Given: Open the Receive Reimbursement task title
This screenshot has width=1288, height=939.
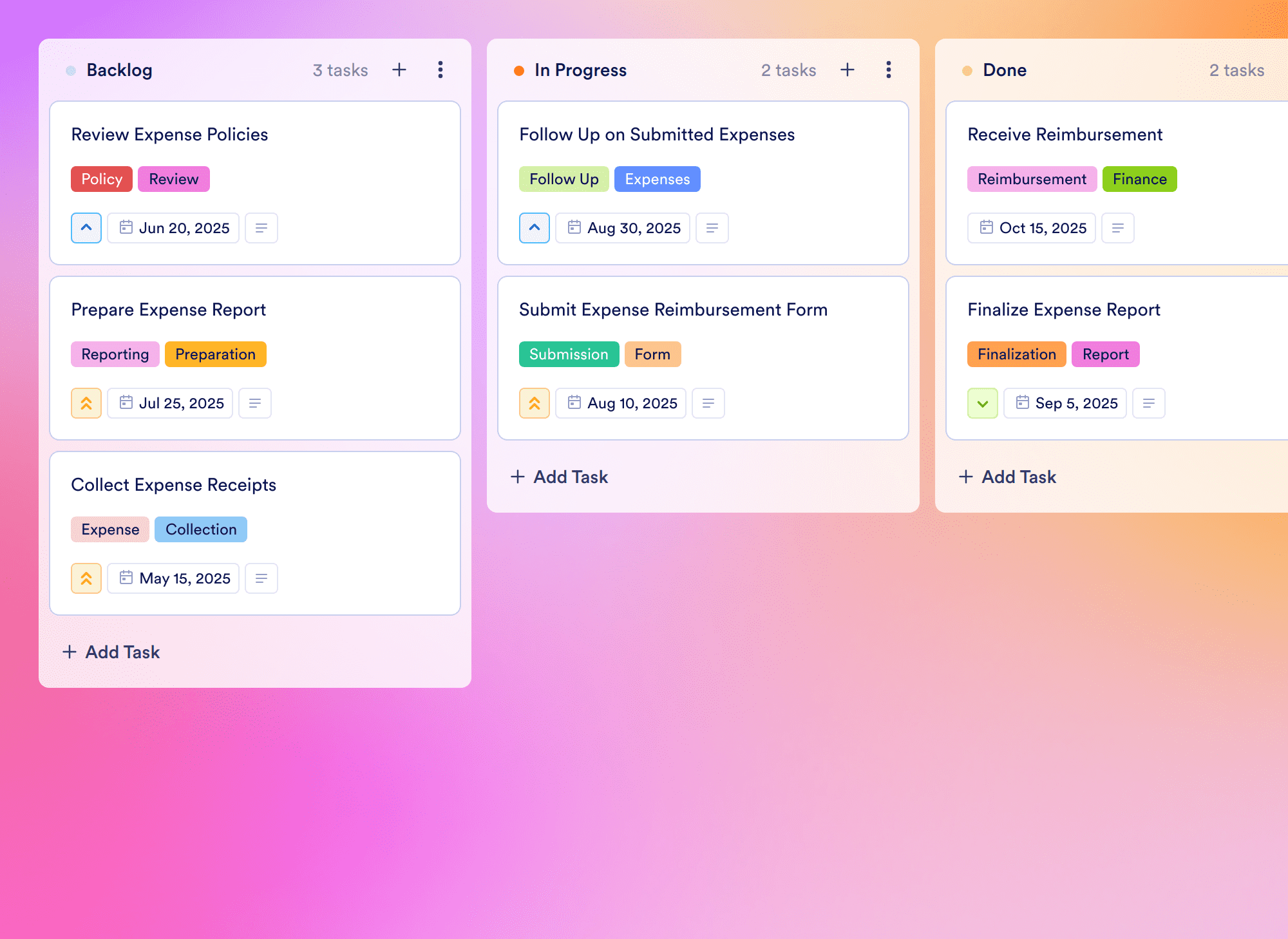Looking at the screenshot, I should coord(1065,134).
